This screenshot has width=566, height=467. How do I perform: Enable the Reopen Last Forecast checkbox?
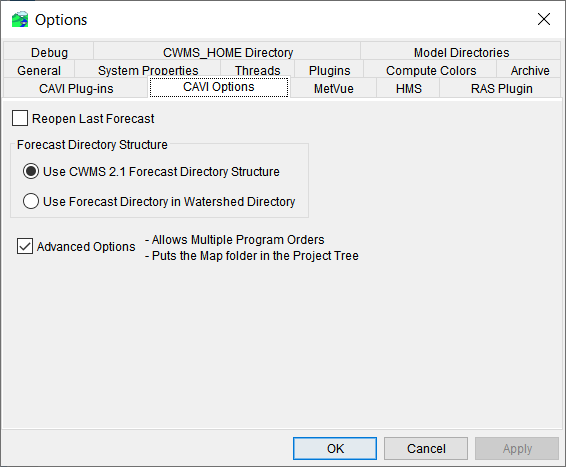20,118
